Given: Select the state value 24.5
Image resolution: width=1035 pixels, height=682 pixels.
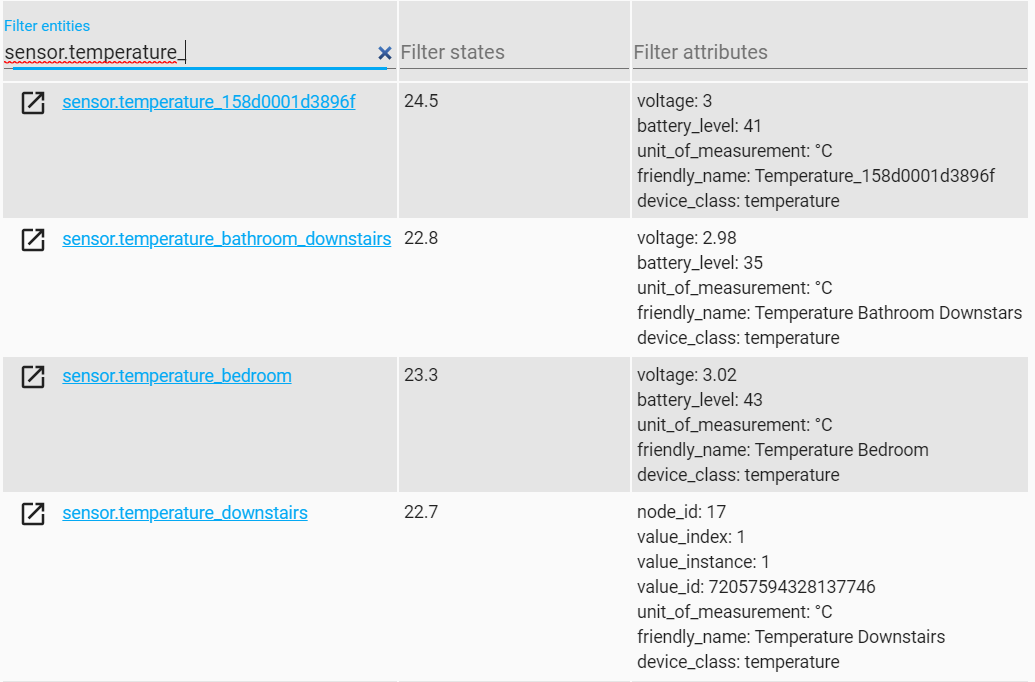Looking at the screenshot, I should point(417,100).
